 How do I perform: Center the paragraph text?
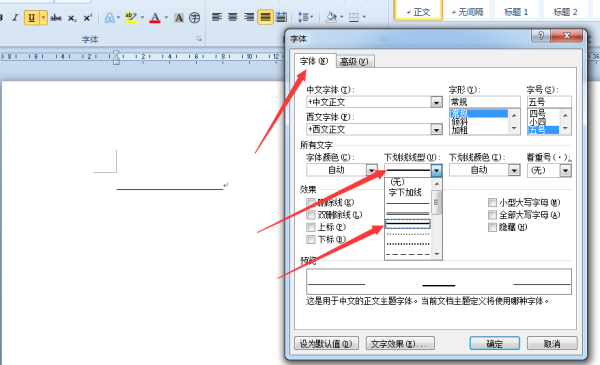pyautogui.click(x=233, y=17)
